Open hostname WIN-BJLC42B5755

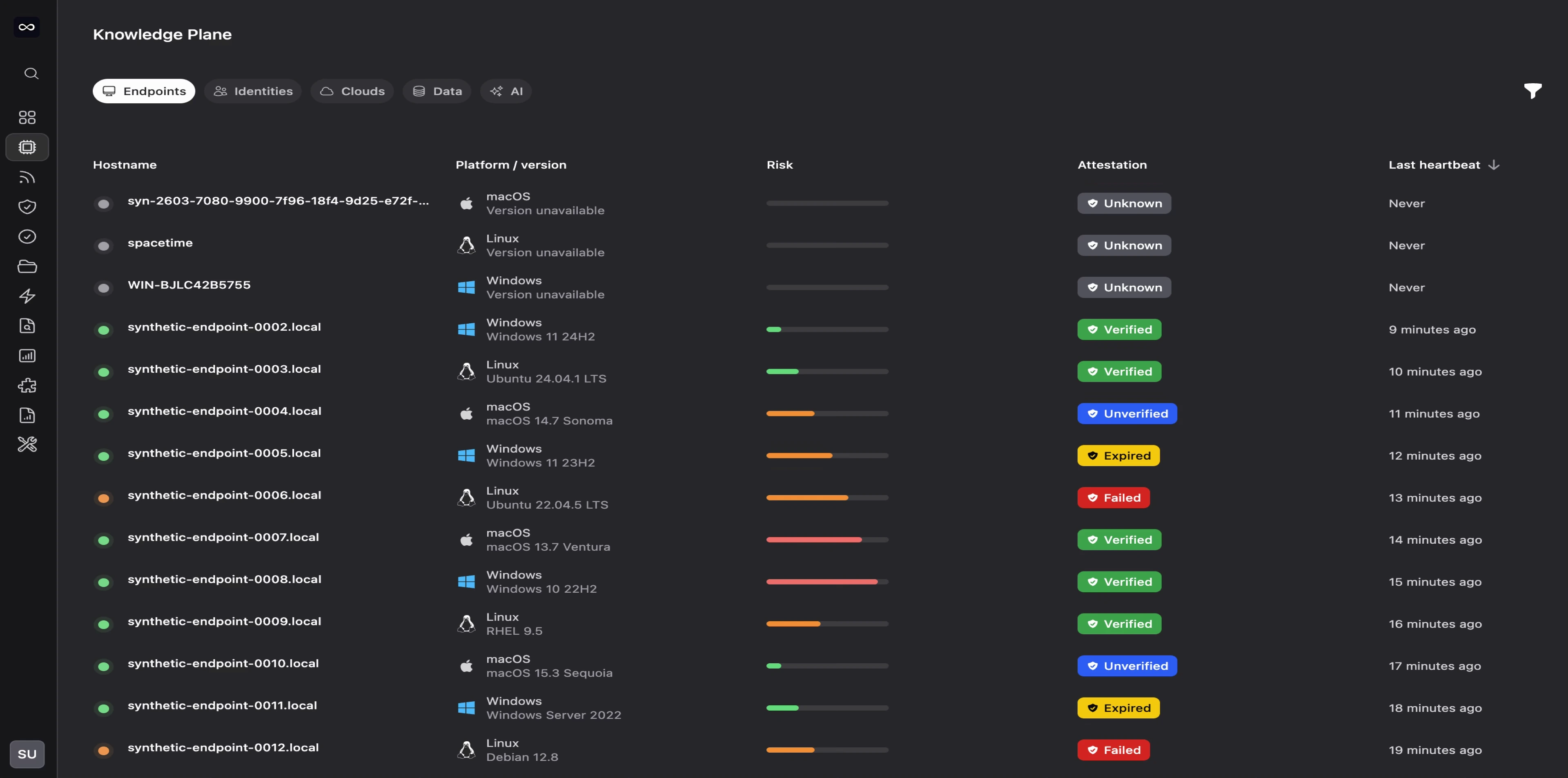tap(189, 285)
